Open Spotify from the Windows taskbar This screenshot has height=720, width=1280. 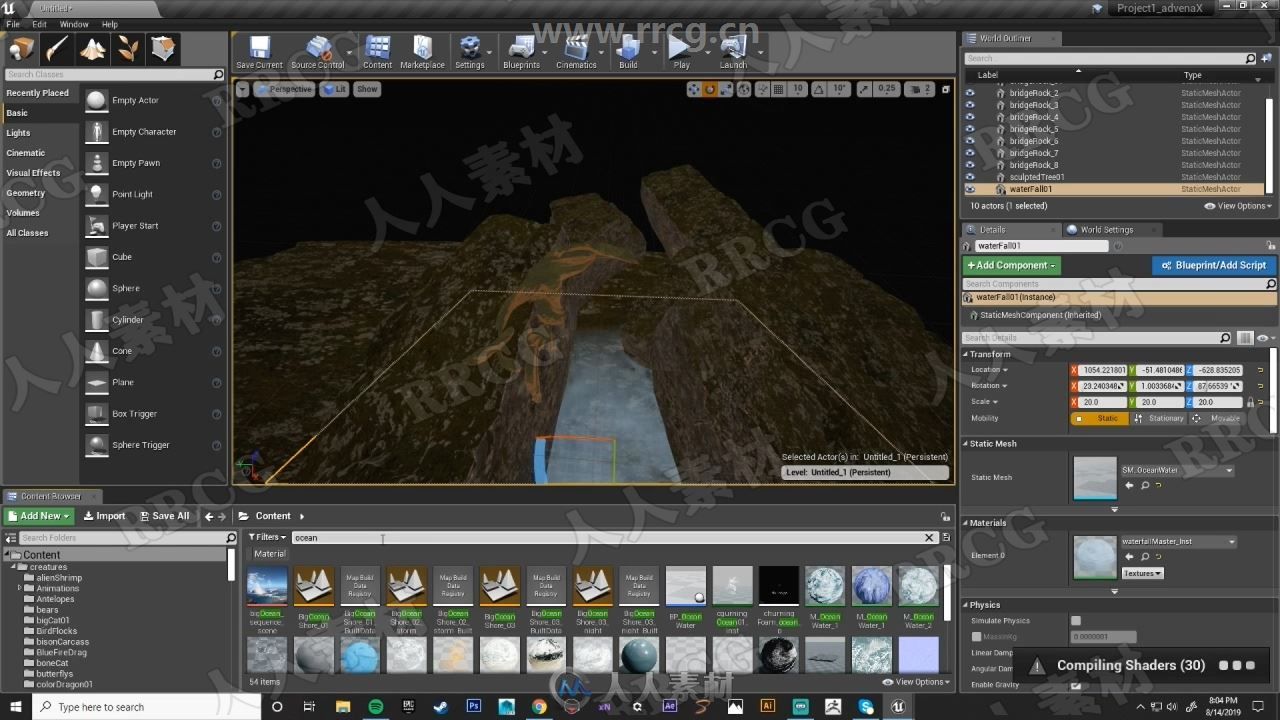pos(376,706)
